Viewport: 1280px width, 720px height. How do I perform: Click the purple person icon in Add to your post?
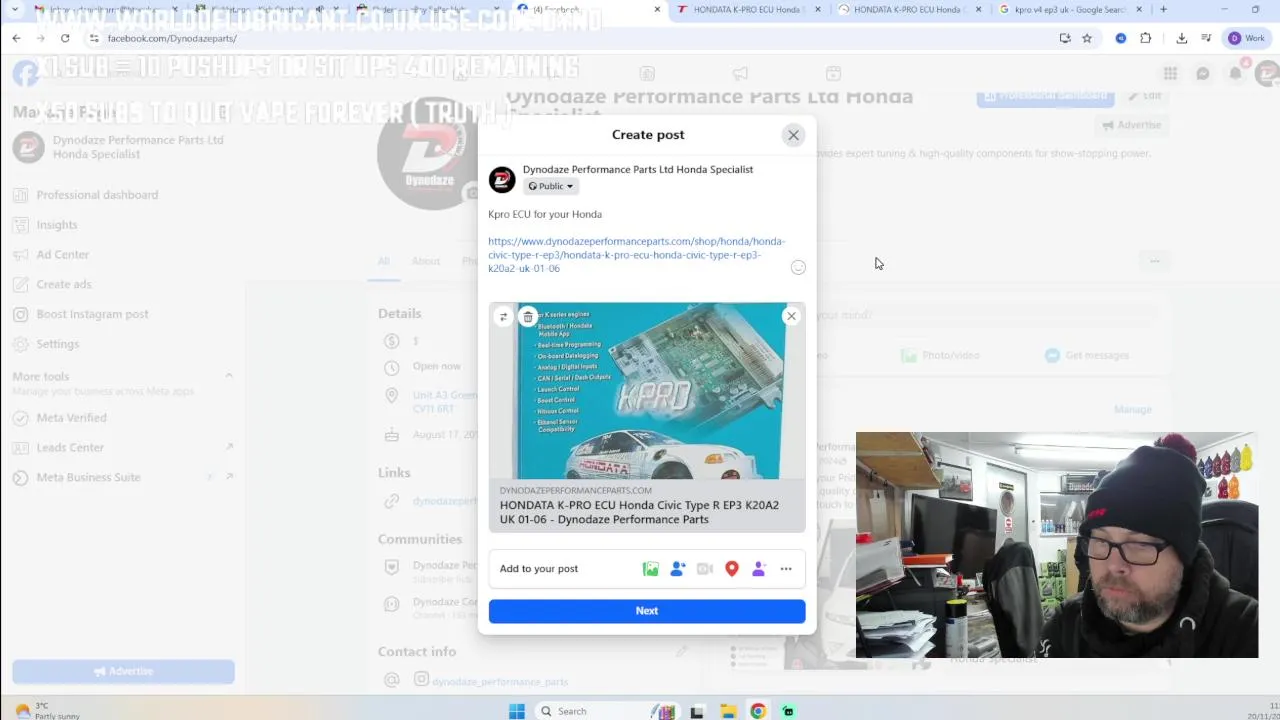point(759,569)
